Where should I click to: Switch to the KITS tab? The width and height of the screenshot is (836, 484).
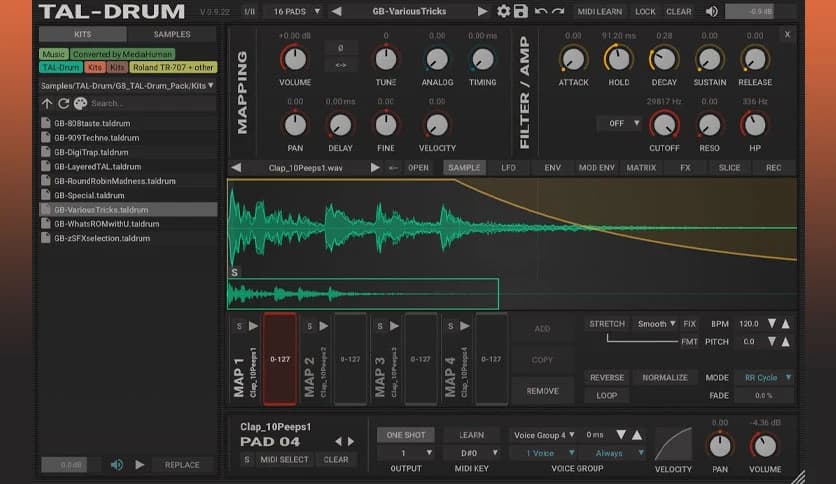point(83,34)
